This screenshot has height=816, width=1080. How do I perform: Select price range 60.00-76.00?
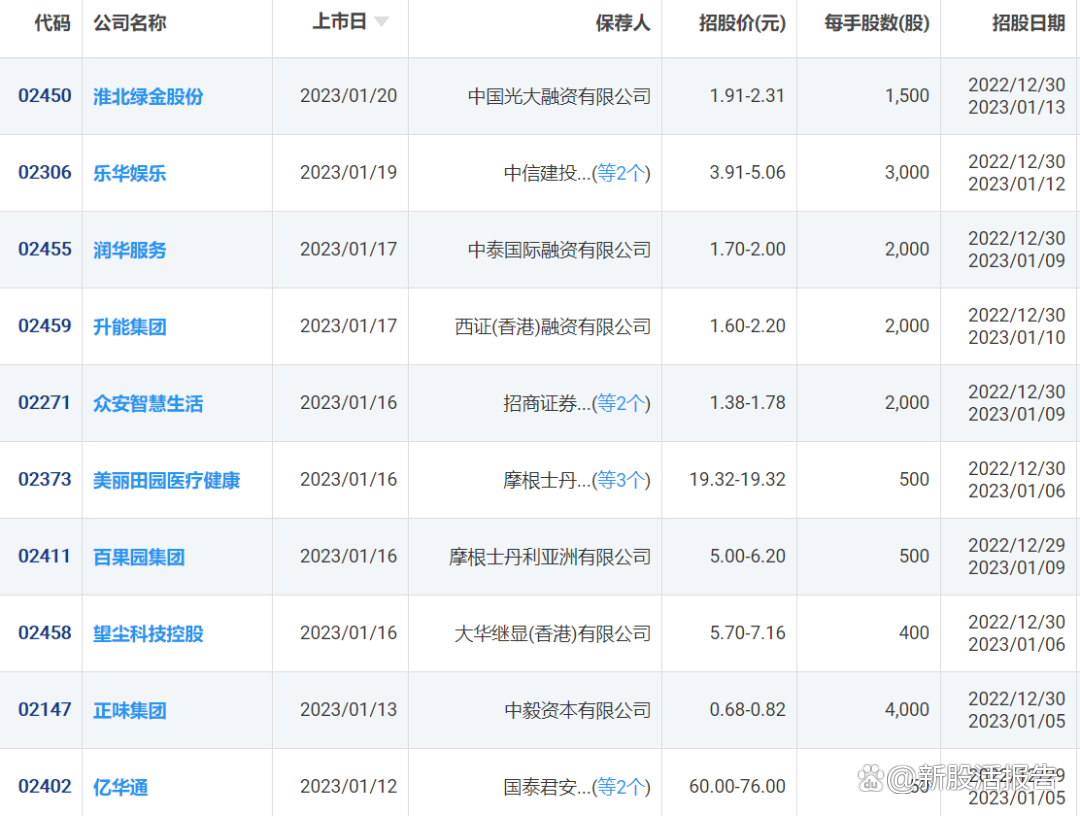tap(738, 786)
